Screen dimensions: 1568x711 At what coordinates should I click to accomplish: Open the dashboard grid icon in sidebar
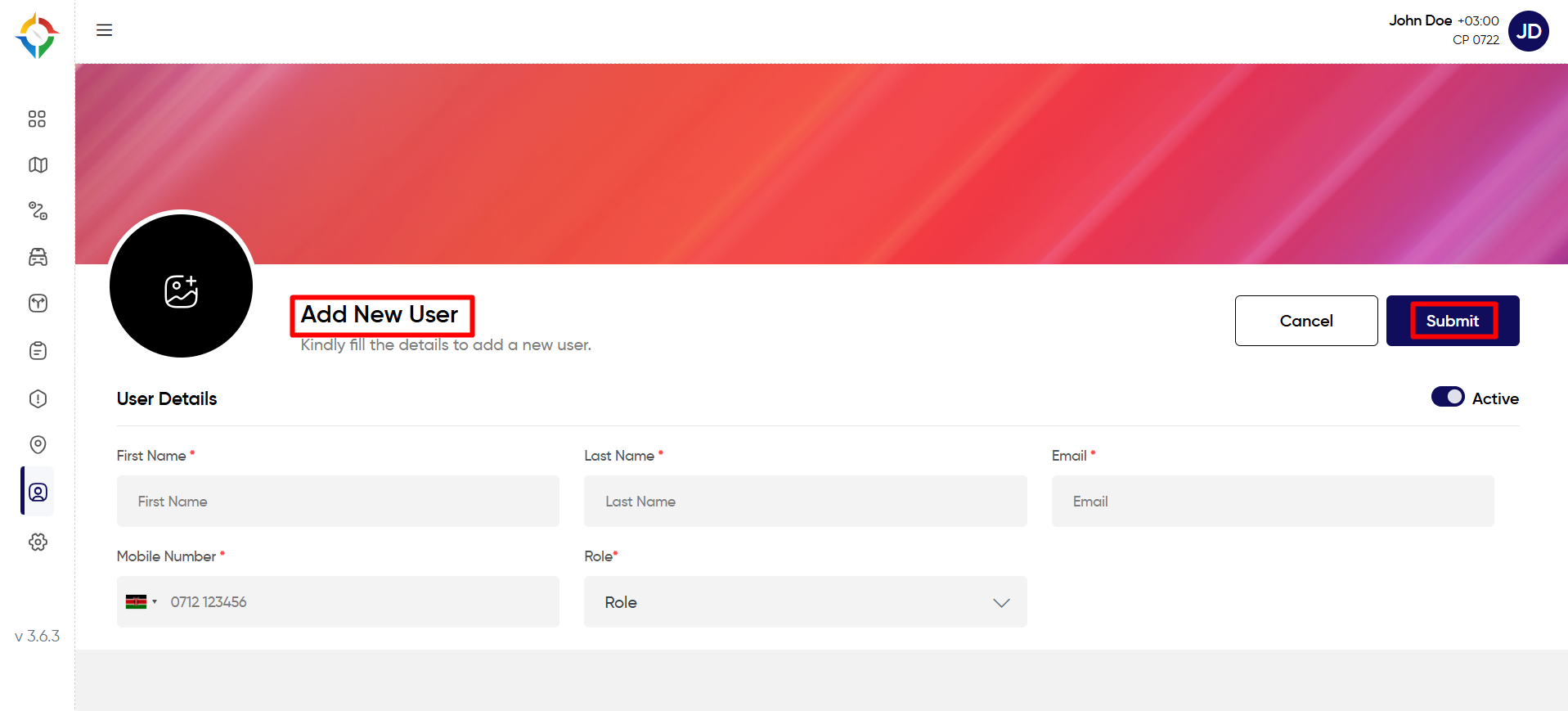37,119
